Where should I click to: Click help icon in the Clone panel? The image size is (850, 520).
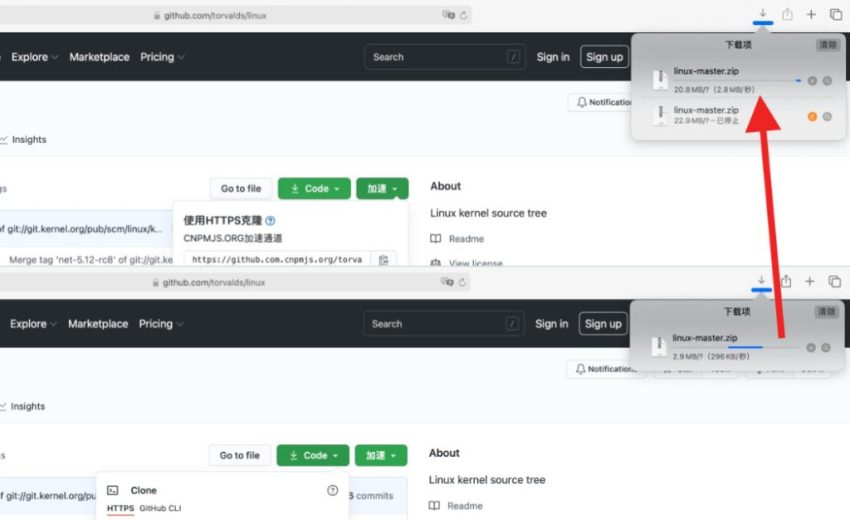332,490
